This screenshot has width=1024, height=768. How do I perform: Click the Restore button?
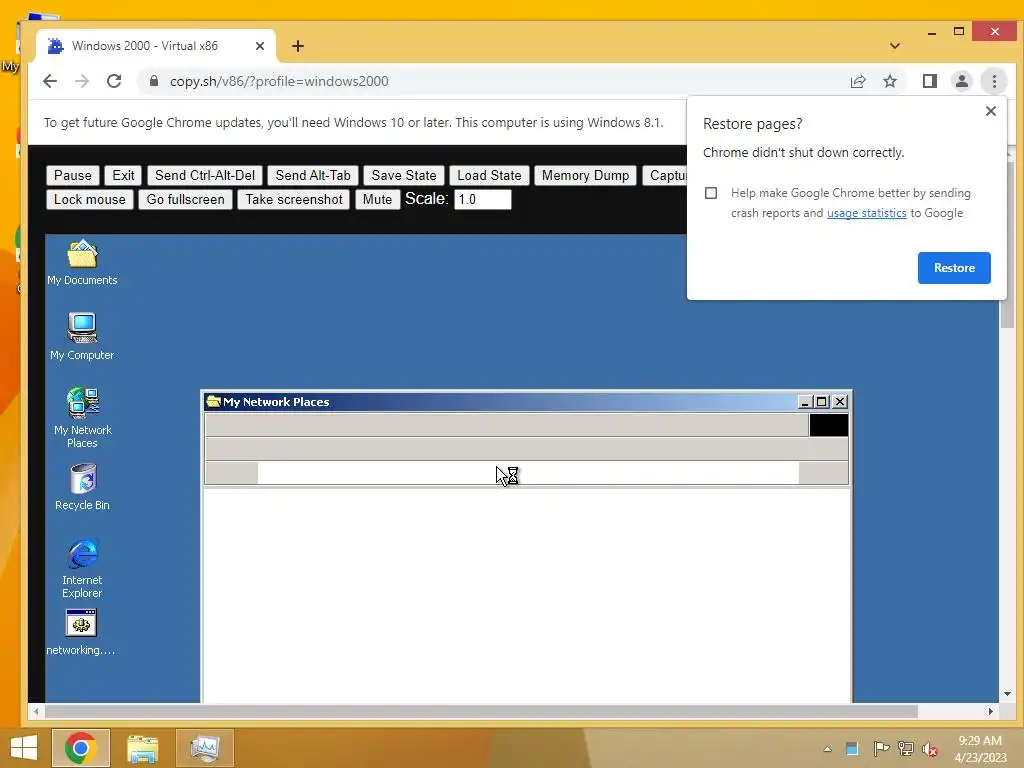click(953, 268)
